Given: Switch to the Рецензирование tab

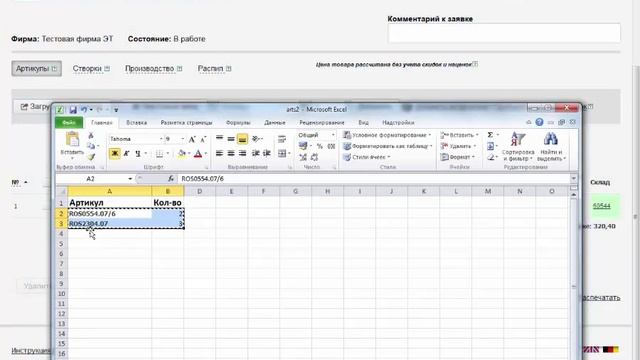Looking at the screenshot, I should click(x=322, y=122).
